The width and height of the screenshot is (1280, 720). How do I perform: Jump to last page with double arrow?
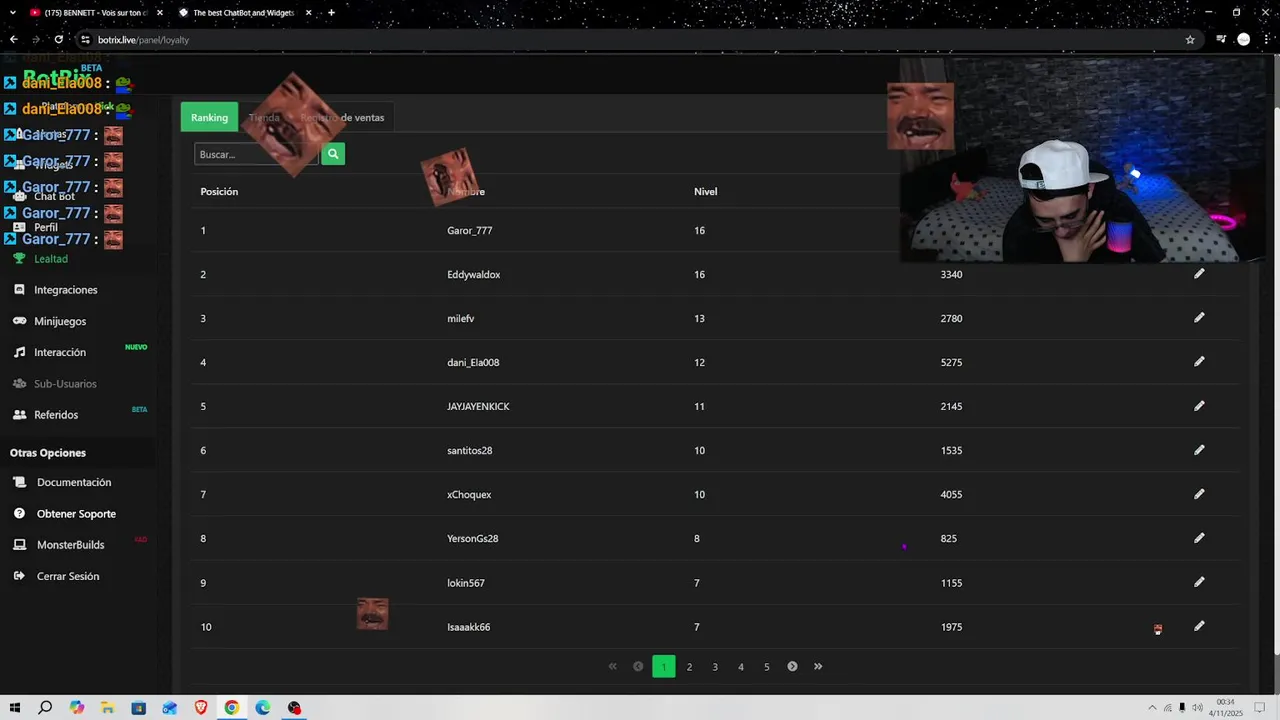[x=818, y=667]
